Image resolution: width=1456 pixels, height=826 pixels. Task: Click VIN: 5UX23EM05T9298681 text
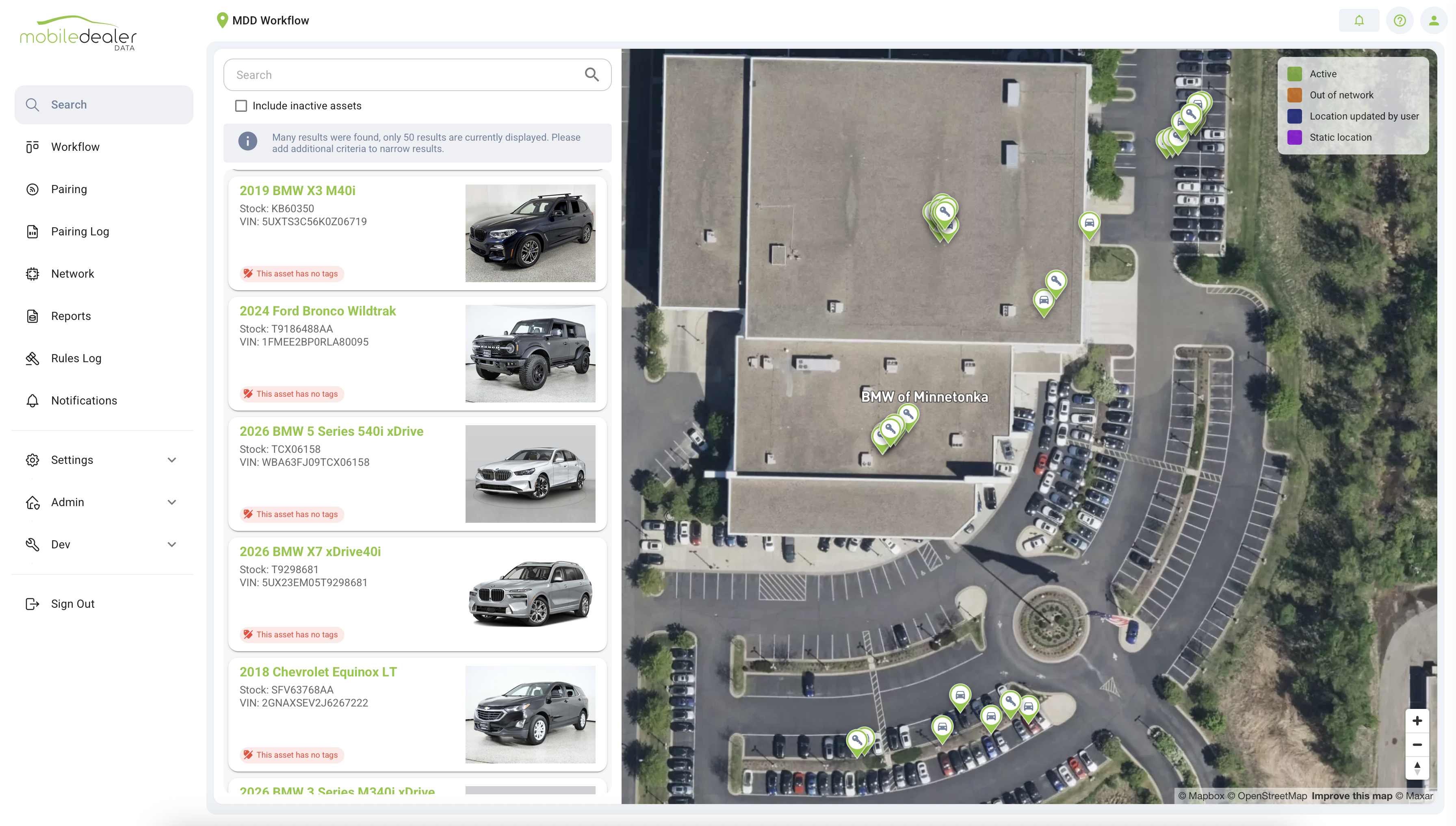pyautogui.click(x=303, y=582)
